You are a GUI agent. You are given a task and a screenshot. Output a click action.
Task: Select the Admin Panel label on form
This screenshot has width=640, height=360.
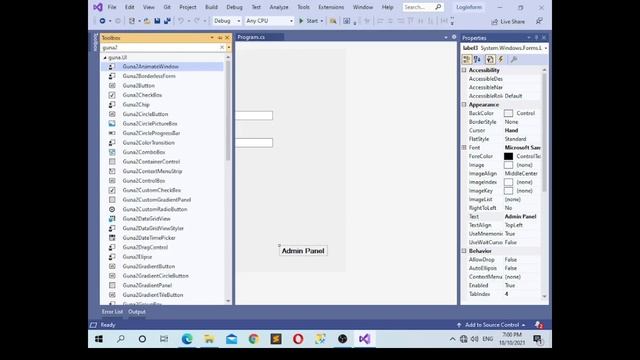point(303,251)
